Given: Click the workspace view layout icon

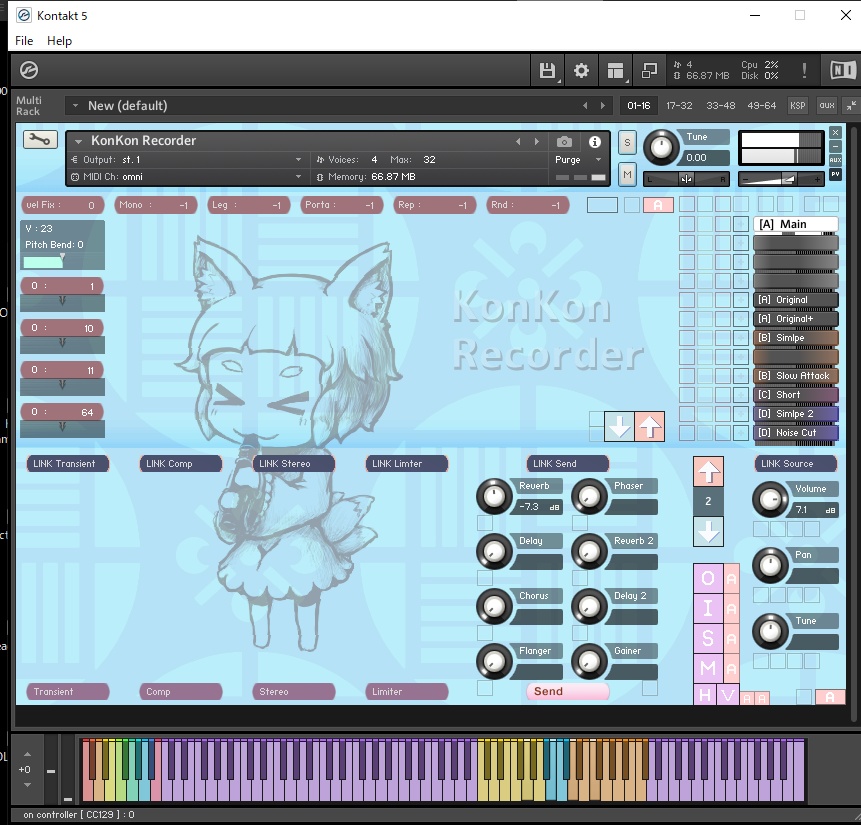Looking at the screenshot, I should pyautogui.click(x=615, y=70).
